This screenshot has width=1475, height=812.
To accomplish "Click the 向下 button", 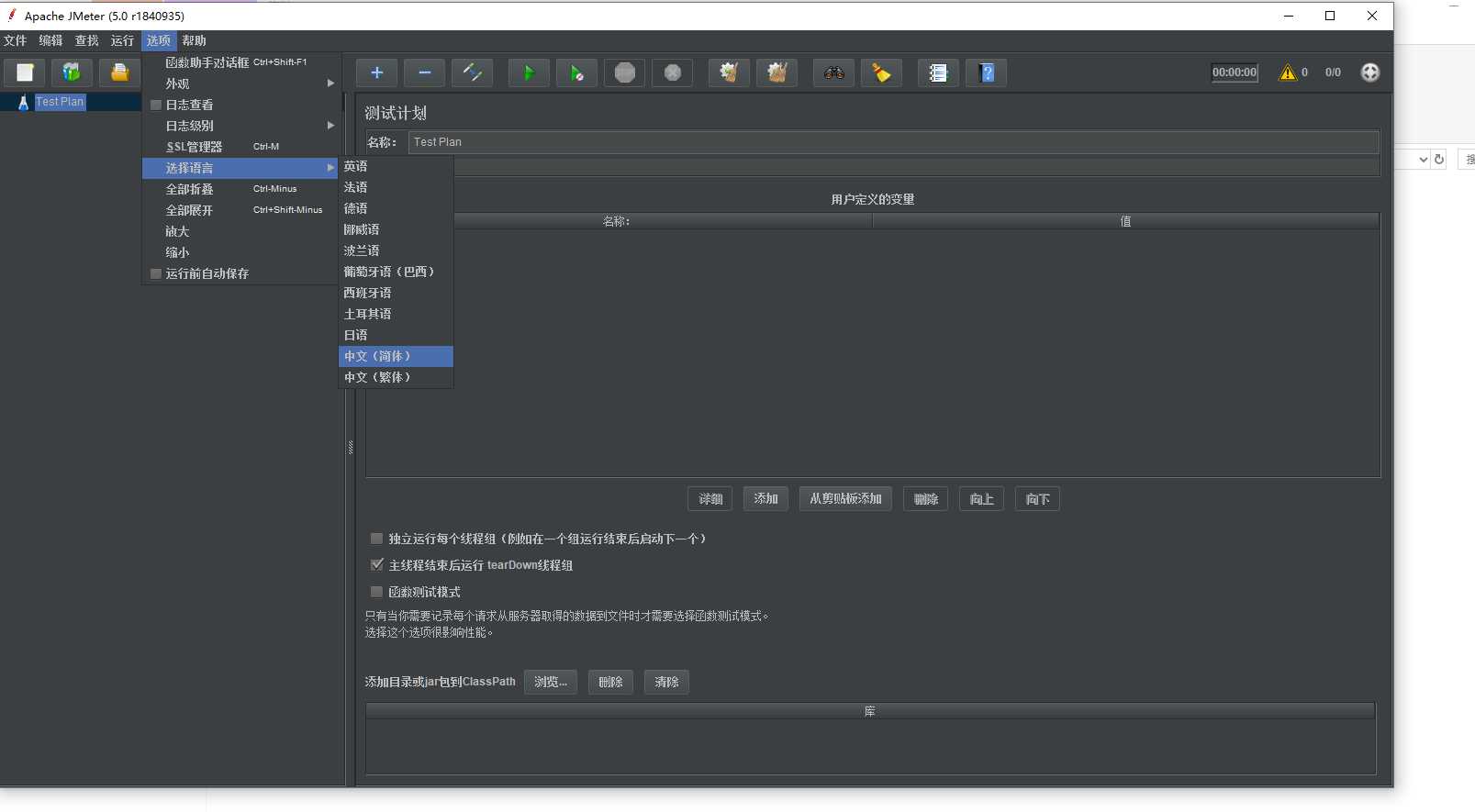I will 1037,499.
